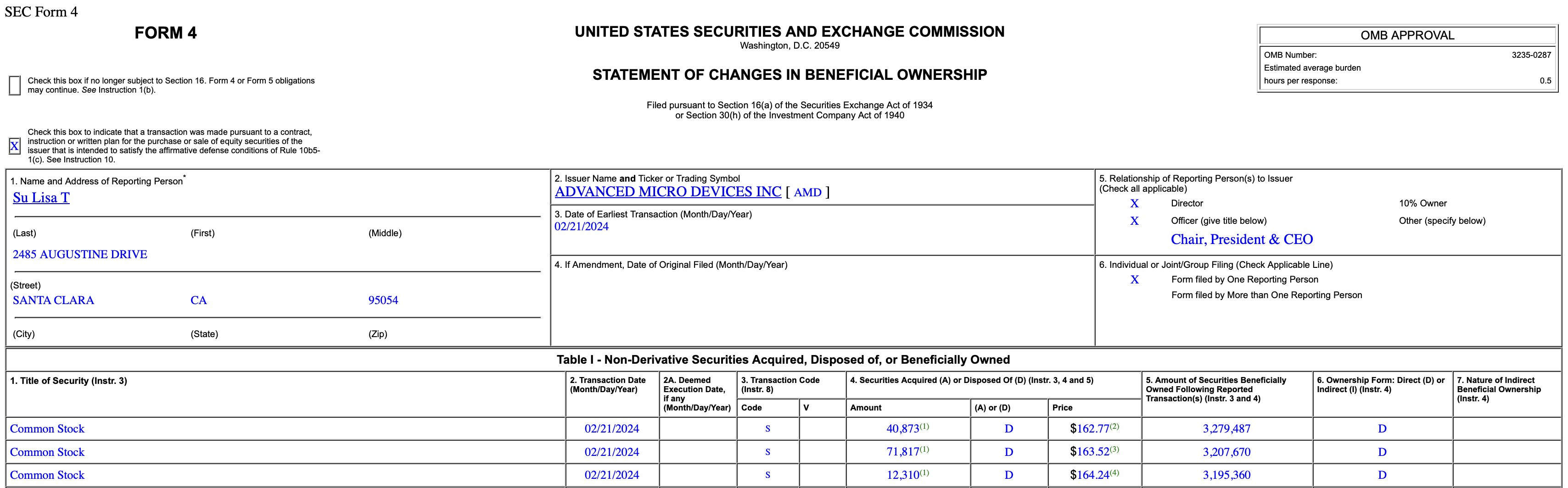The height and width of the screenshot is (488, 1568).
Task: Open footnote (1) beside the 71,817 amount
Action: point(924,449)
